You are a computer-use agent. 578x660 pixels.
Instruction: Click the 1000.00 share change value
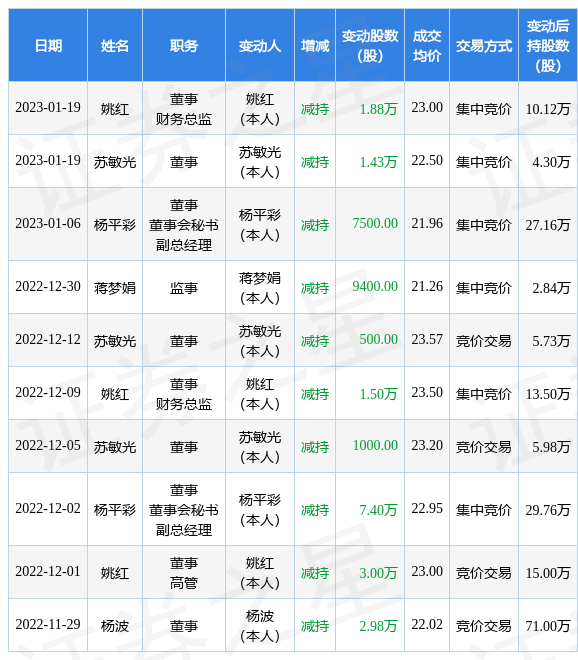(375, 446)
